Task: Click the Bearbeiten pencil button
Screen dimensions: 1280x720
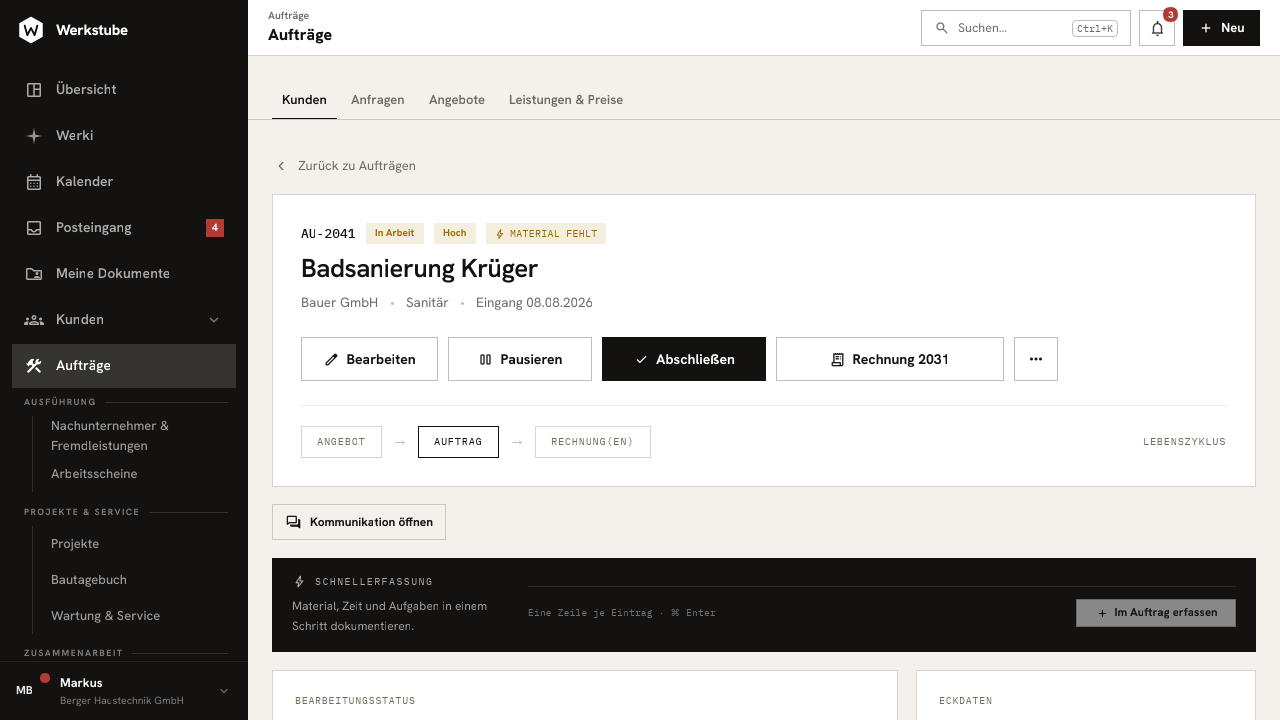Action: click(x=369, y=359)
